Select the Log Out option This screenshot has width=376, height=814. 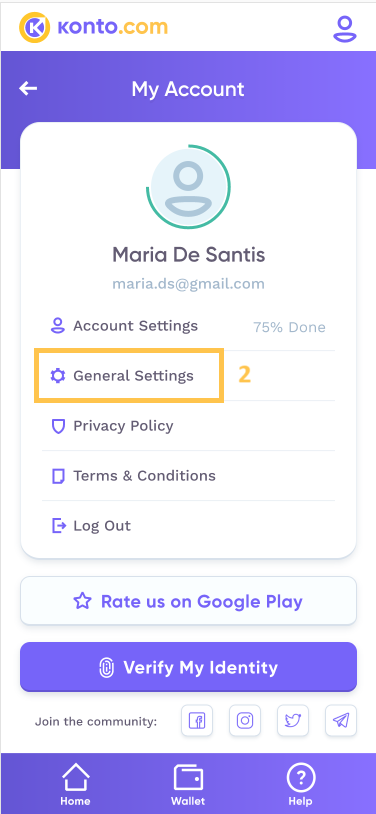coord(188,526)
